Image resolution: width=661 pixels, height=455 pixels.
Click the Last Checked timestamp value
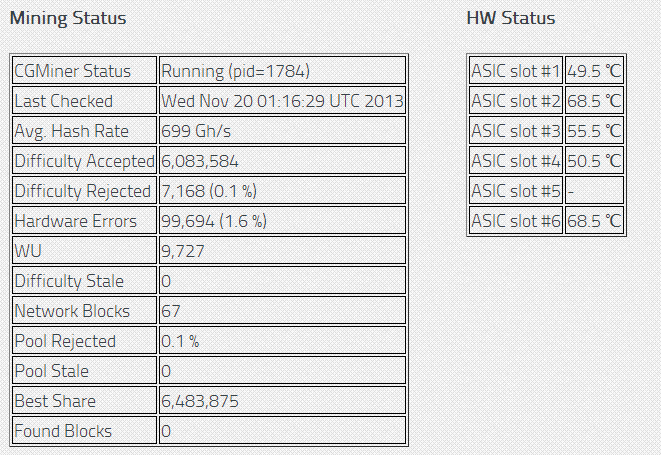[282, 100]
